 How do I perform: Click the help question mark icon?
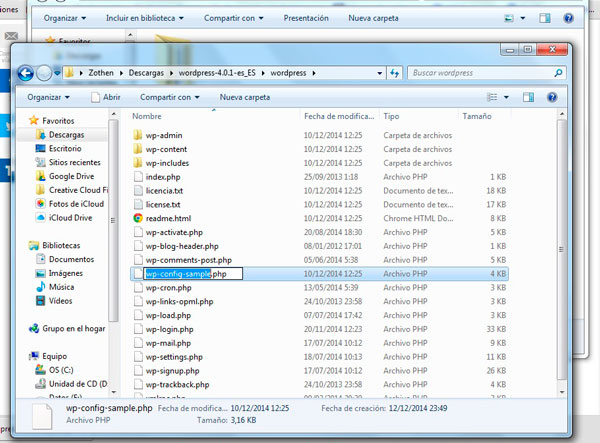[552, 97]
